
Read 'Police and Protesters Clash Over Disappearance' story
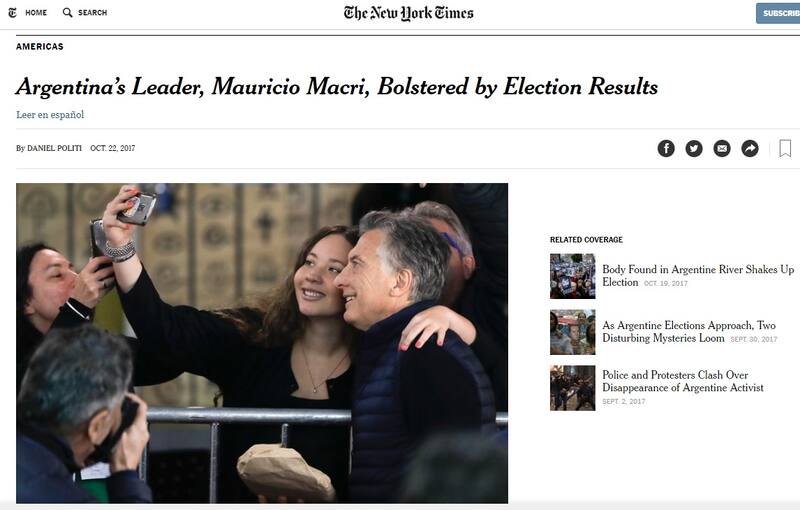pyautogui.click(x=682, y=381)
